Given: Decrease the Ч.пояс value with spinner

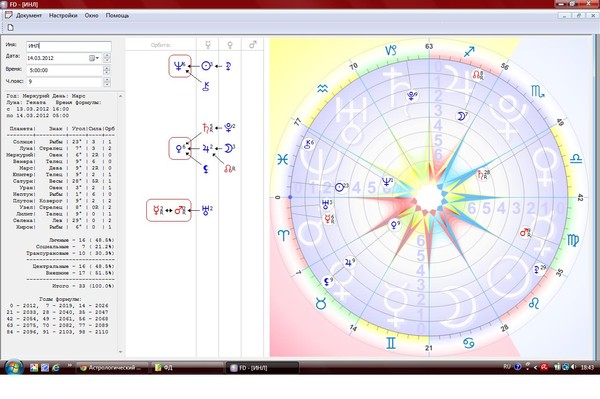Looking at the screenshot, I should (107, 84).
